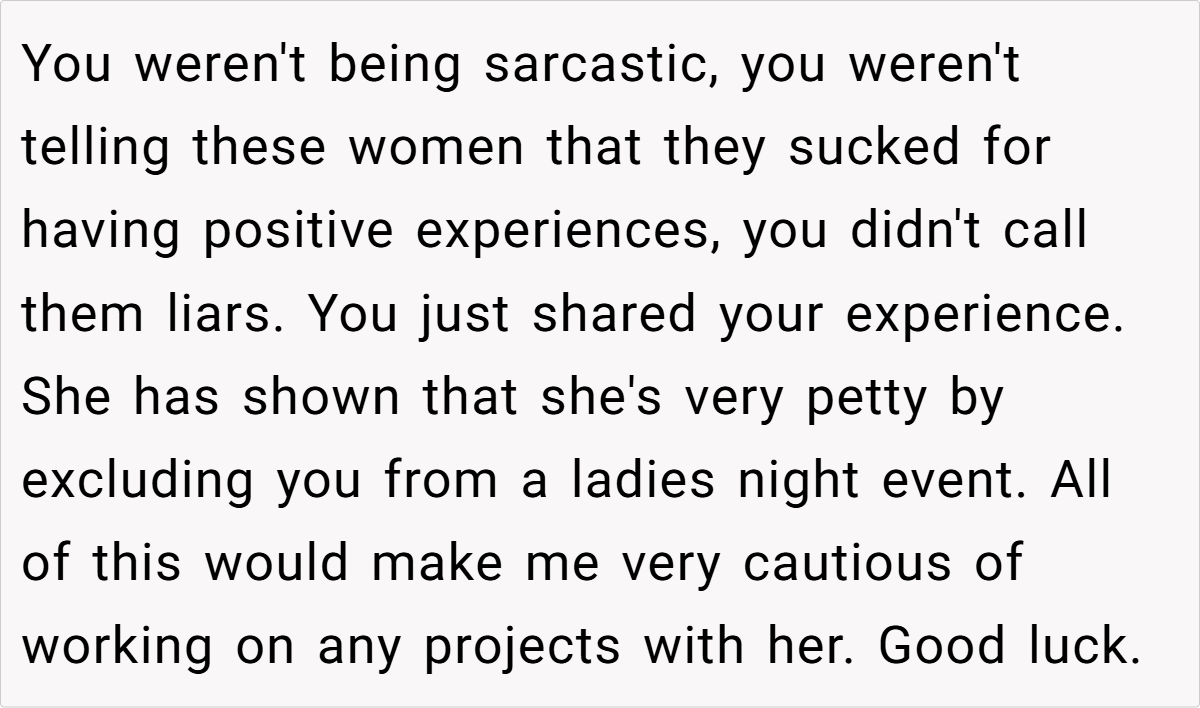Click the word "women" in the text
The height and width of the screenshot is (708, 1200).
[435, 149]
